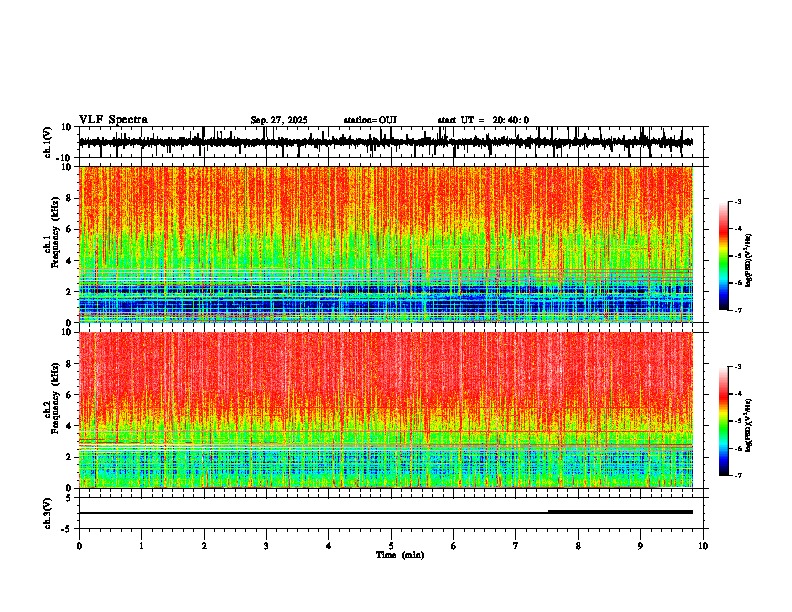Click the ch.2 spectrogram plot

[386, 410]
